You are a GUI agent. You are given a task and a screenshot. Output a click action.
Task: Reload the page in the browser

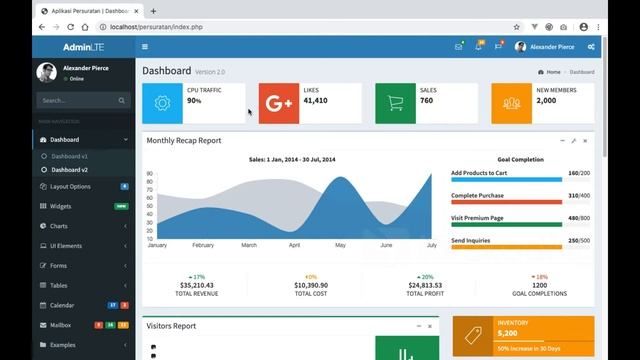pos(71,27)
